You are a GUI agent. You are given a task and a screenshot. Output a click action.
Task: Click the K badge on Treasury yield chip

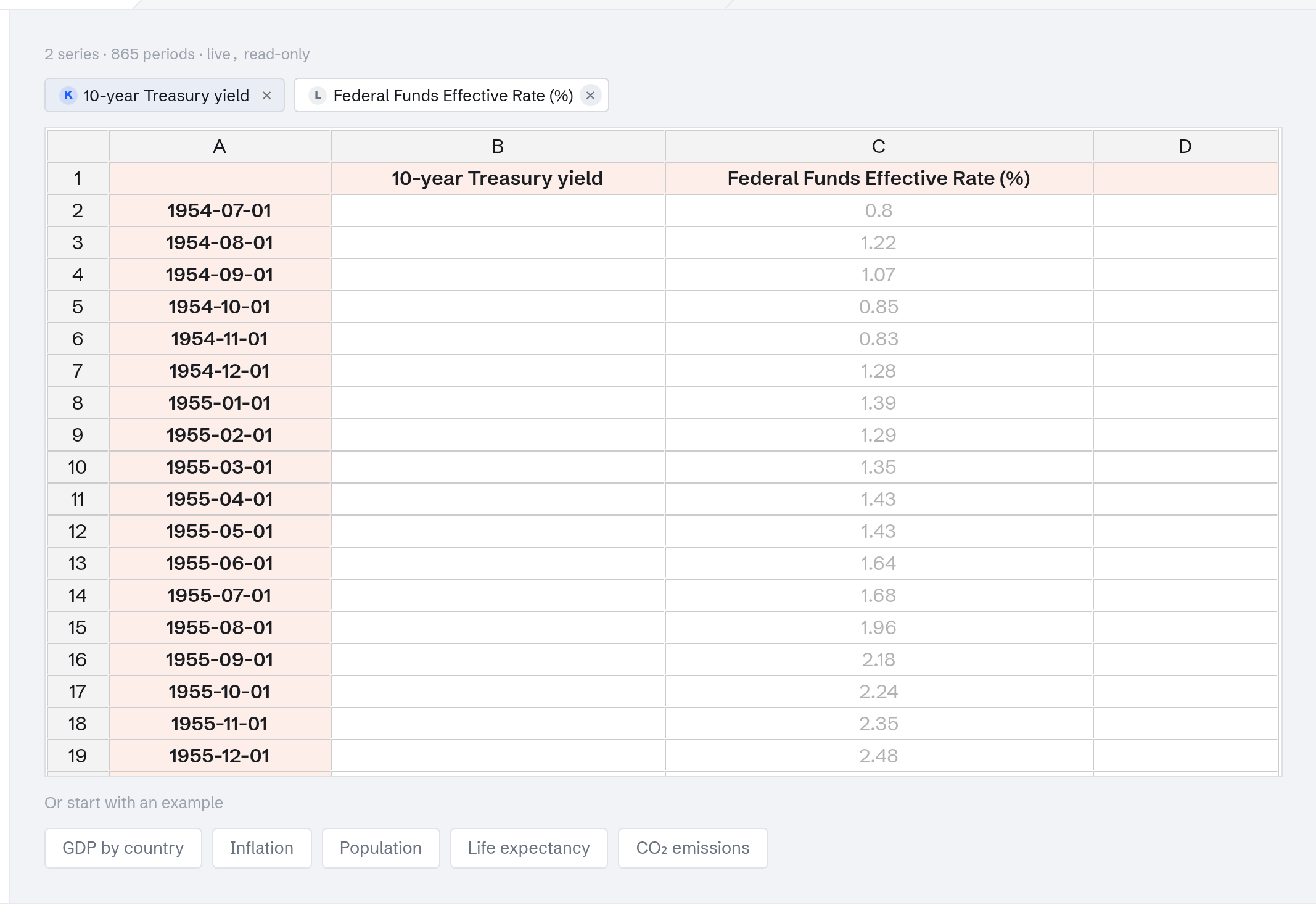click(68, 96)
